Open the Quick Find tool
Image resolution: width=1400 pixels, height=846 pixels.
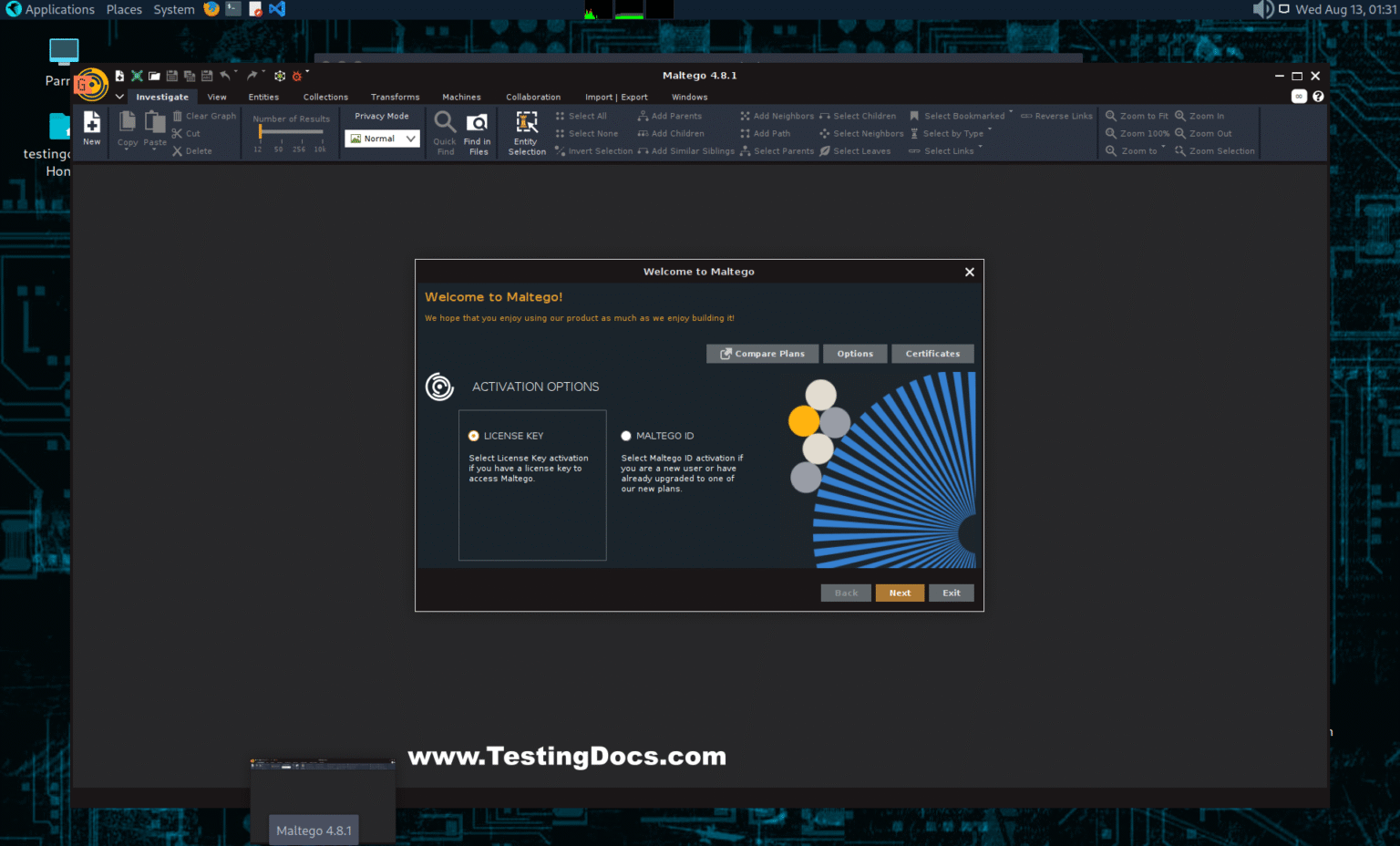[444, 130]
